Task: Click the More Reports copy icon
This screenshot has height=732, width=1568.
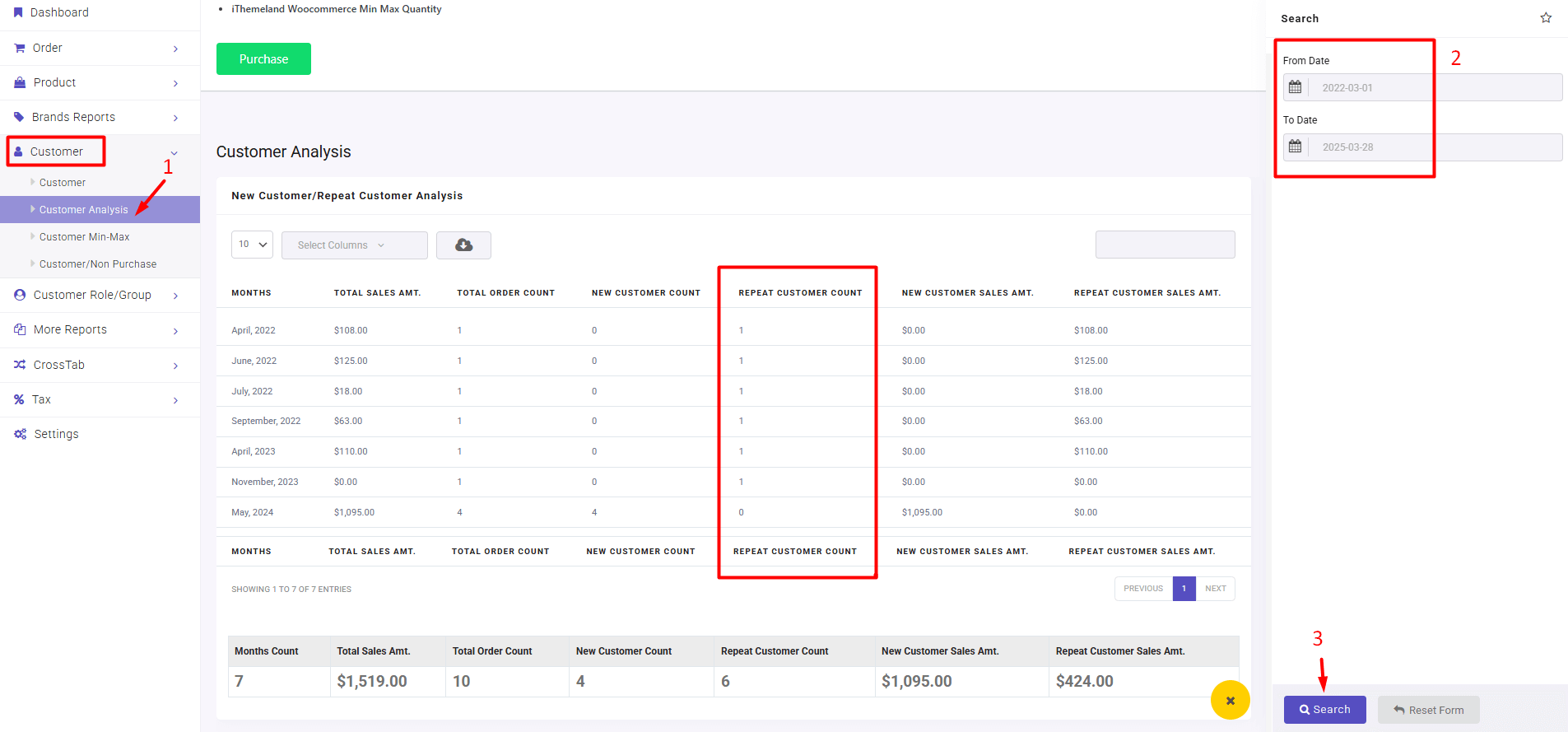Action: coord(20,329)
